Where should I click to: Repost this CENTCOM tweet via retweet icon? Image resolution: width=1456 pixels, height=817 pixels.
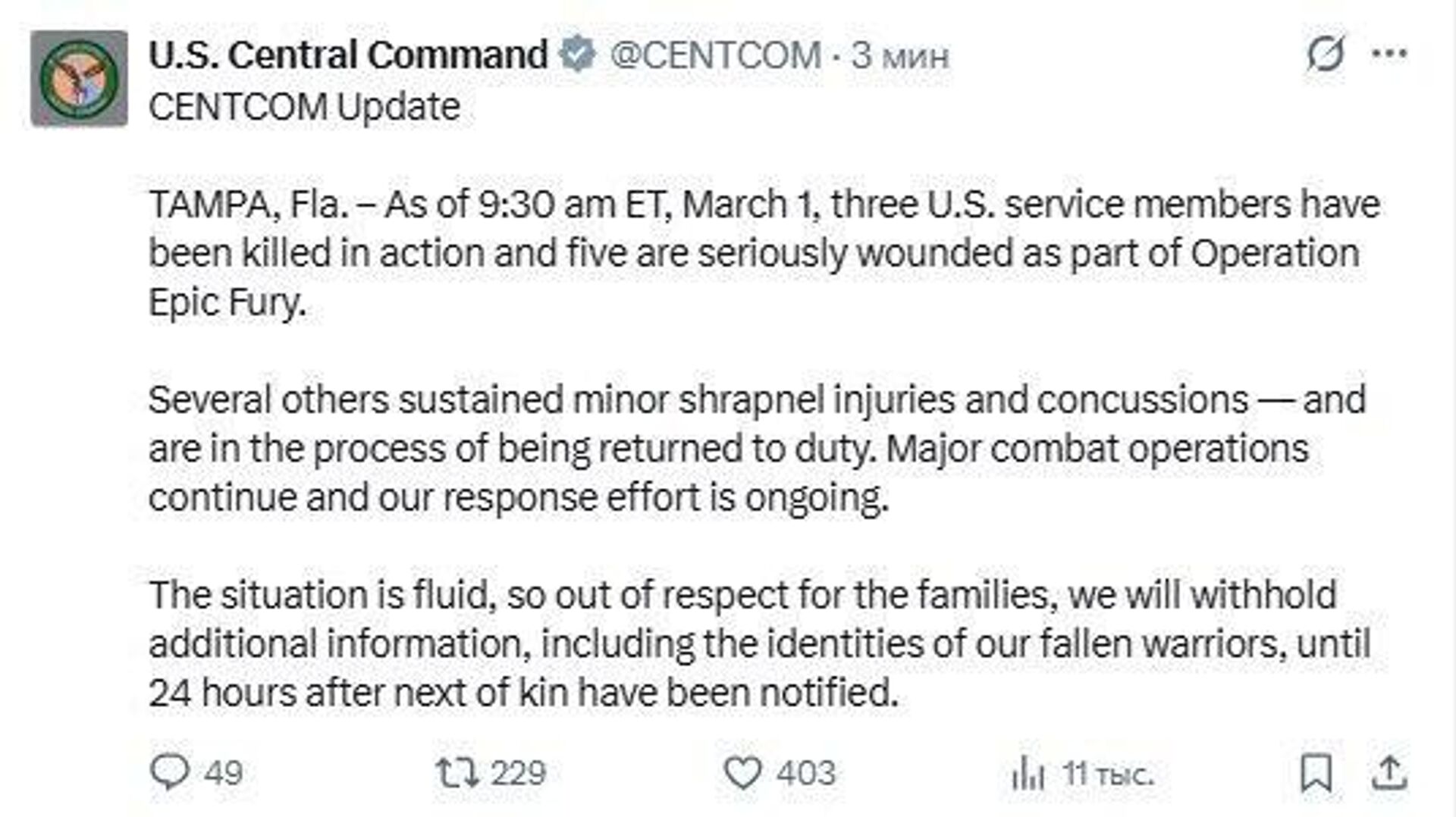click(457, 772)
